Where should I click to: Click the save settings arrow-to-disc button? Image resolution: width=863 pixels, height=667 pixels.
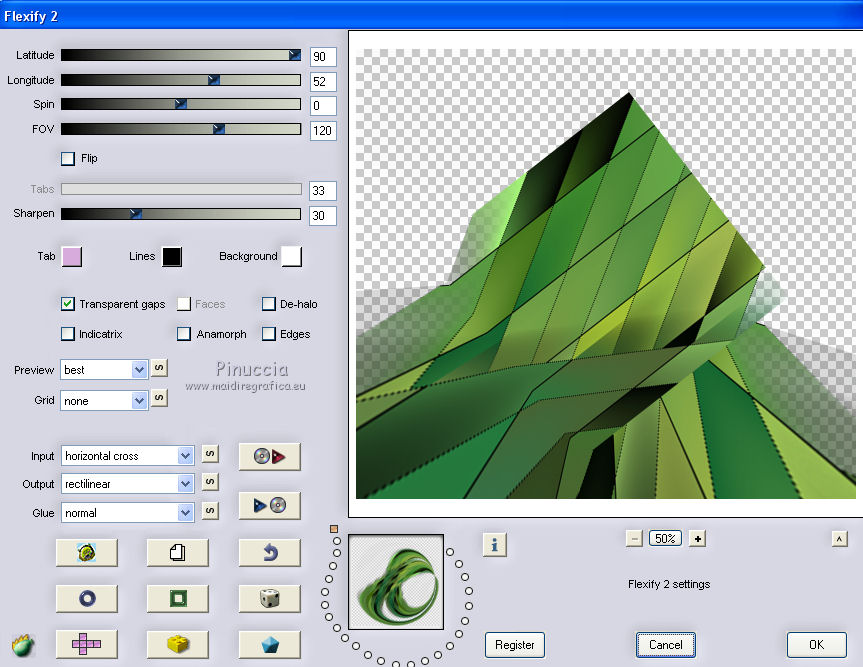pos(270,505)
